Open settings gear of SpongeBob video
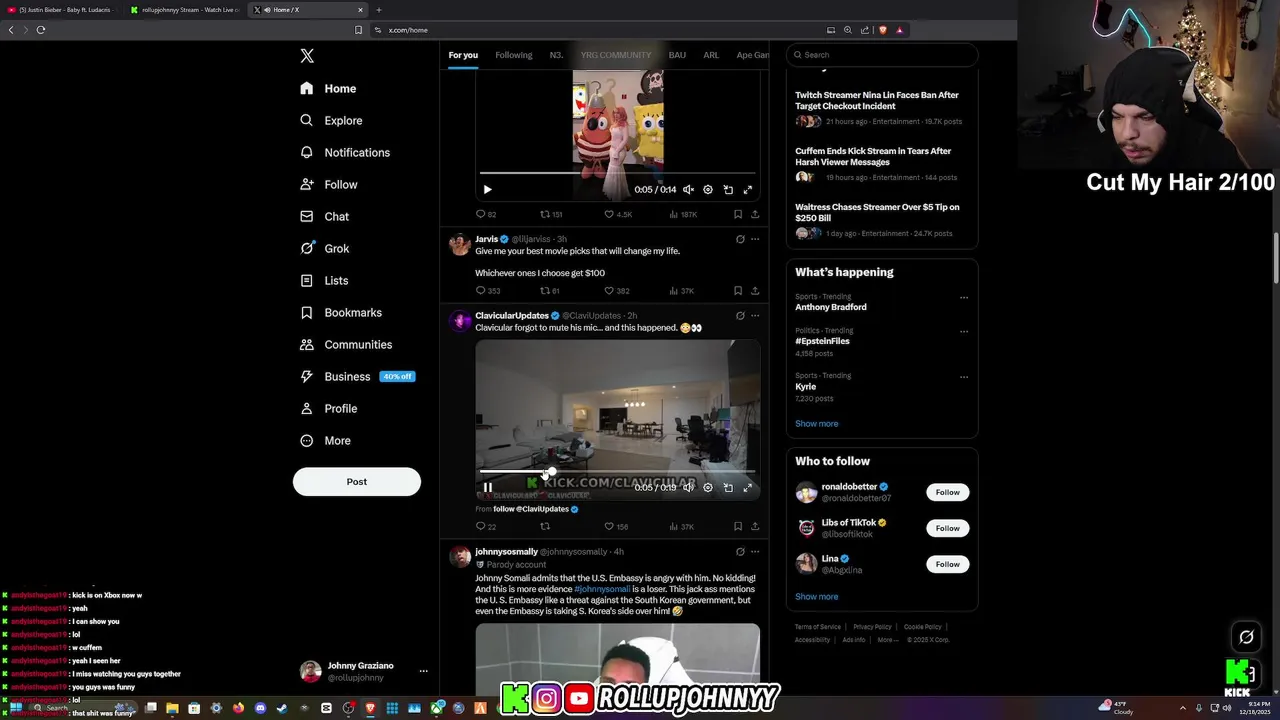The width and height of the screenshot is (1280, 720). point(708,189)
